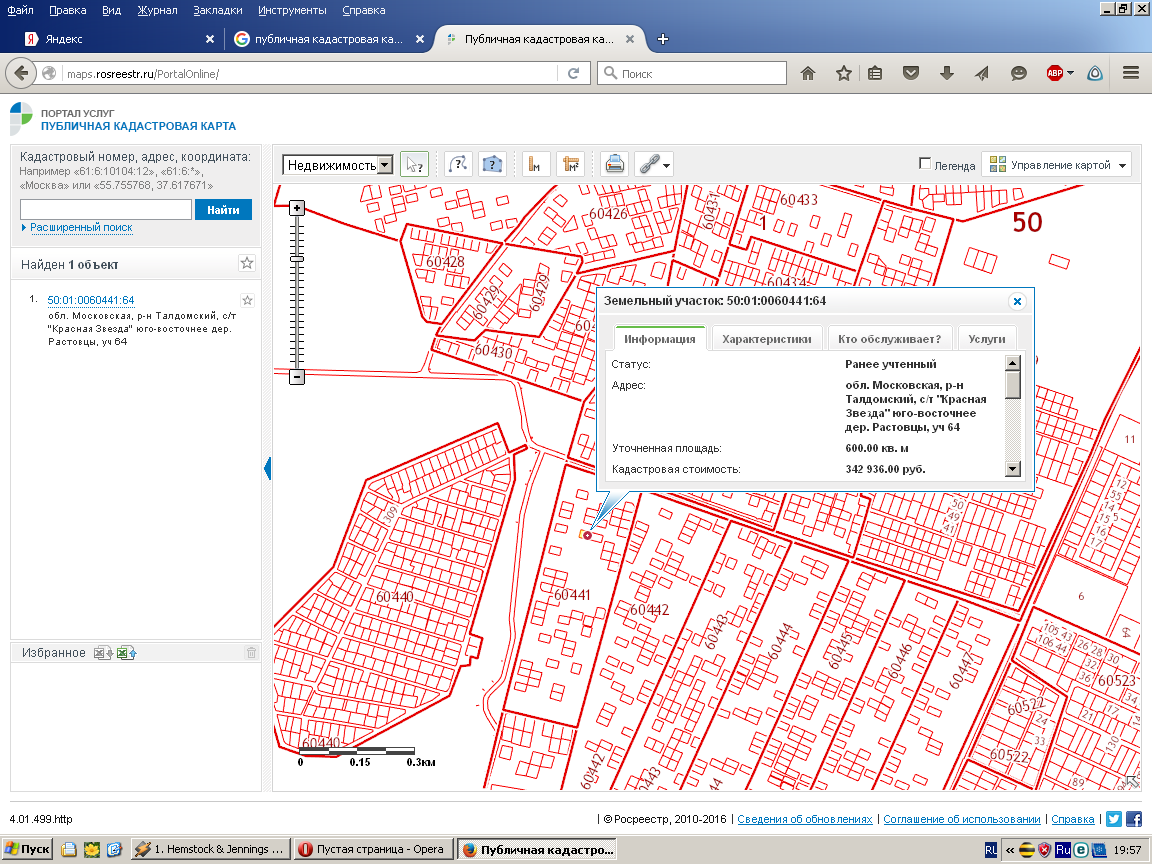Select the Информация tab
This screenshot has height=864, width=1152.
point(660,339)
